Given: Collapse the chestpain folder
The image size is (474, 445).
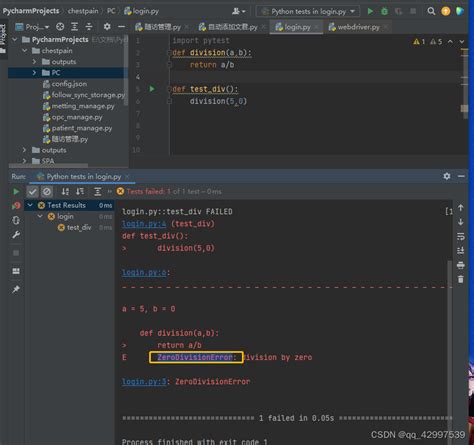Looking at the screenshot, I should (x=25, y=51).
